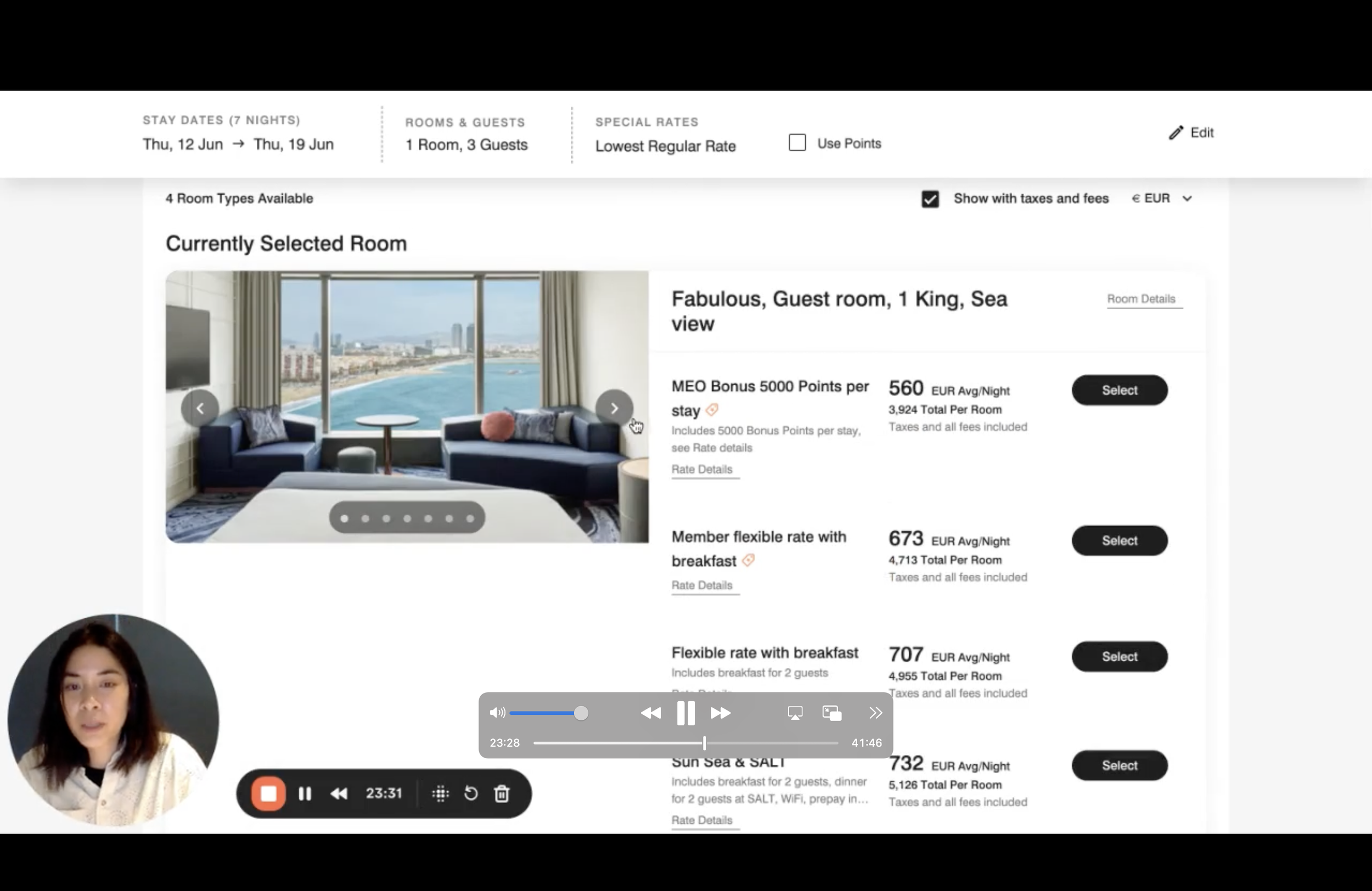Open Rate Details for Member flexible rate

701,585
